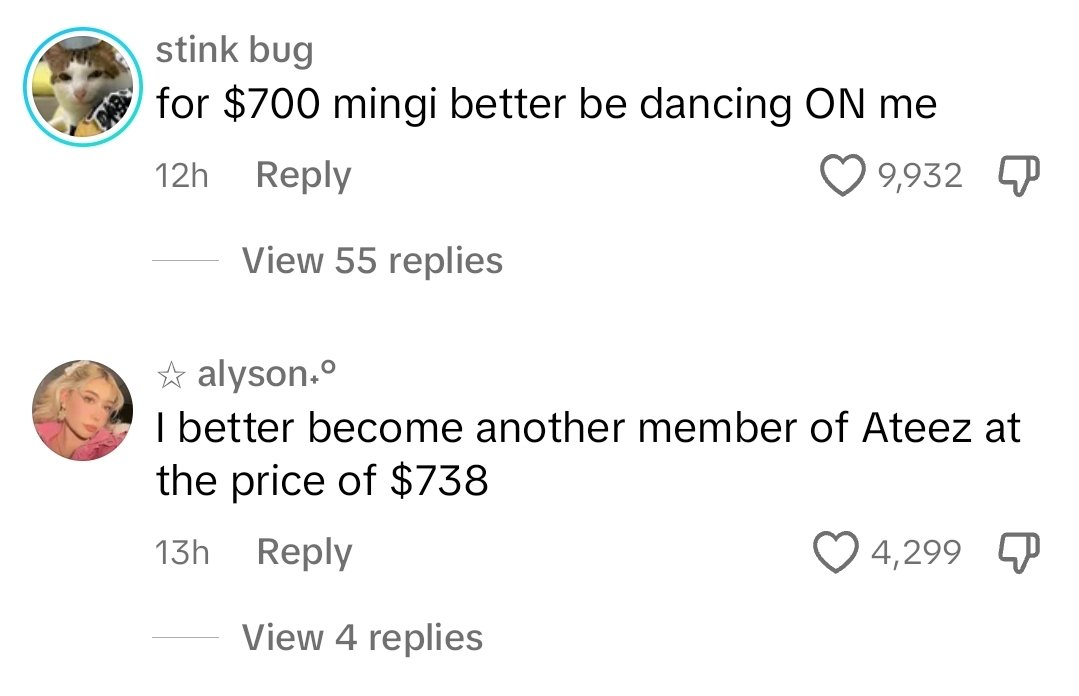Click the 12h timestamp on stink bug's comment
Viewport: 1079px width, 696px height.
point(181,174)
